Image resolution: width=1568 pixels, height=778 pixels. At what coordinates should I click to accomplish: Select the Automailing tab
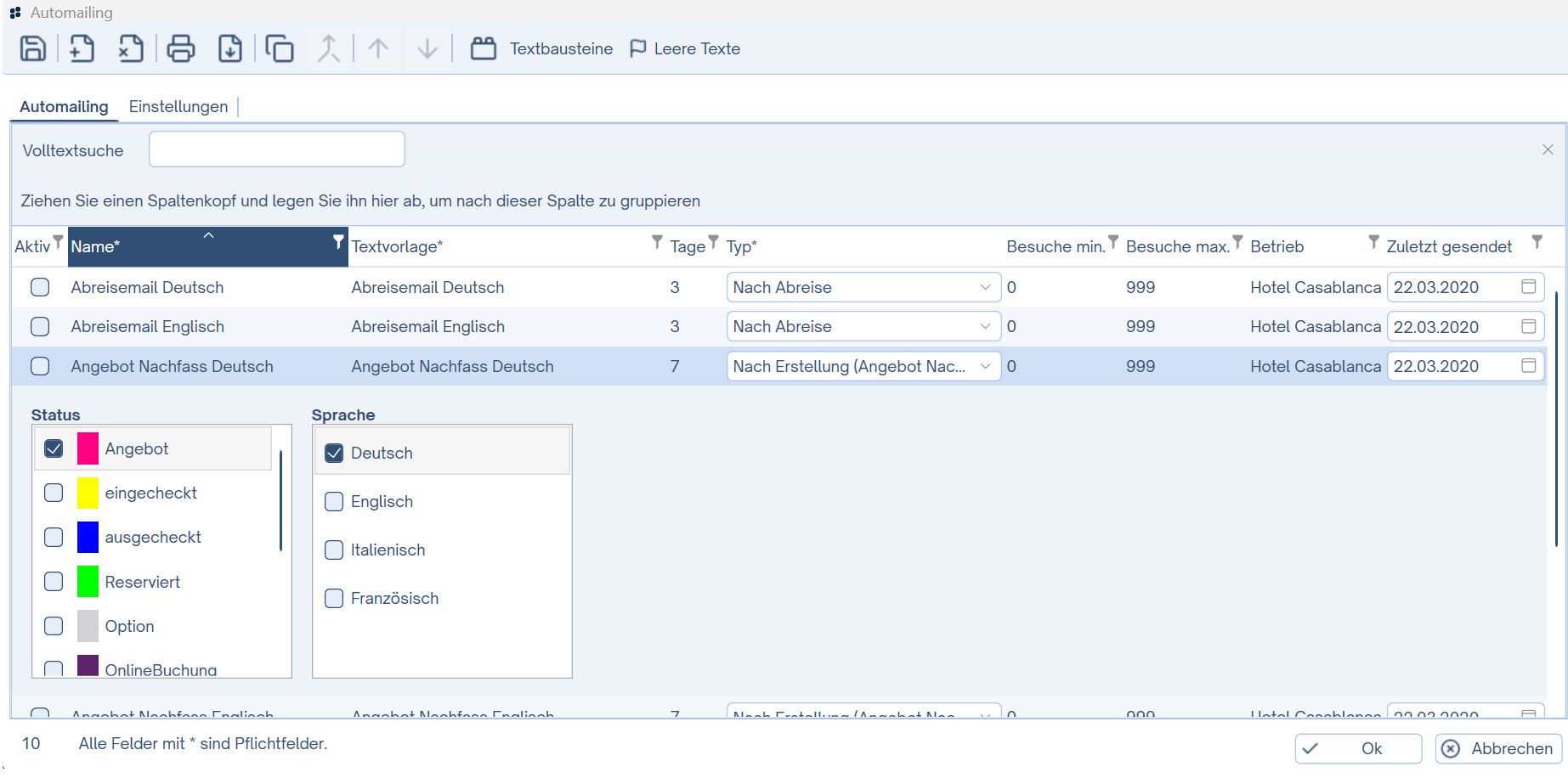coord(64,106)
